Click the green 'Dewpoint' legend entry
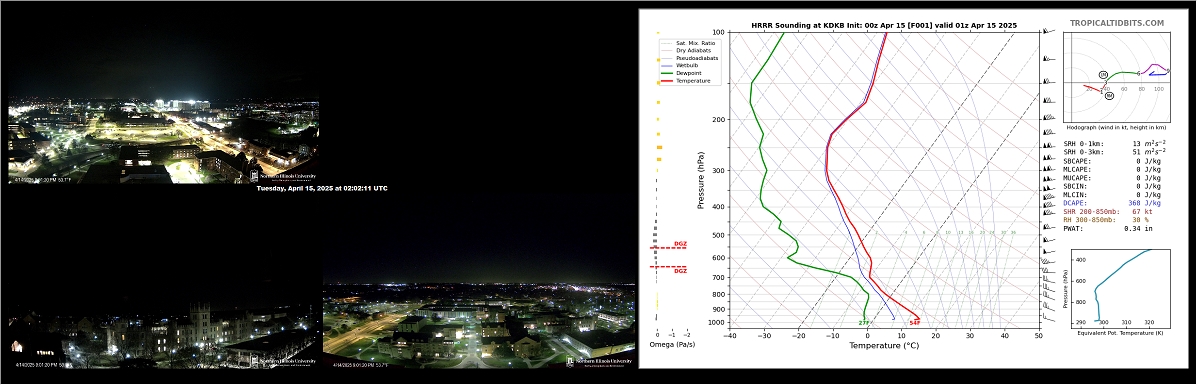Image resolution: width=1197 pixels, height=385 pixels. [681, 73]
